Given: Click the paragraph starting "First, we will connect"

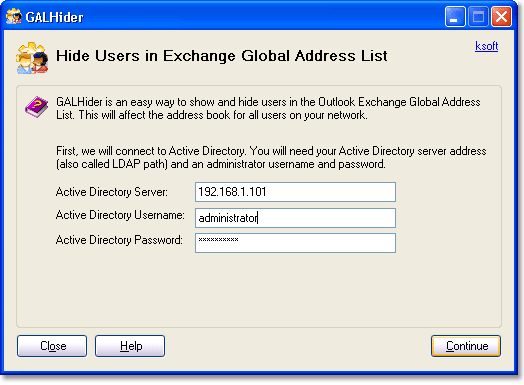Looking at the screenshot, I should (x=271, y=158).
